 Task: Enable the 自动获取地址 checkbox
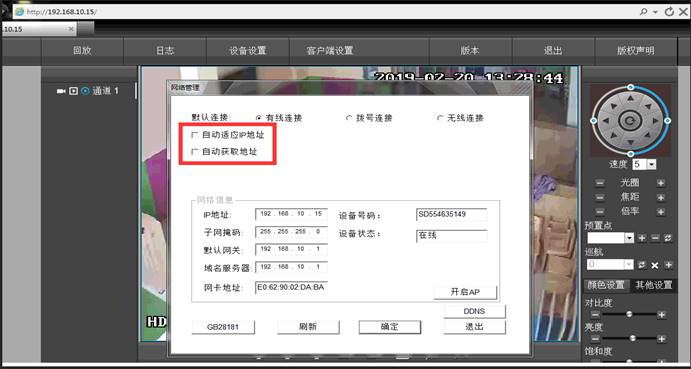(x=195, y=152)
